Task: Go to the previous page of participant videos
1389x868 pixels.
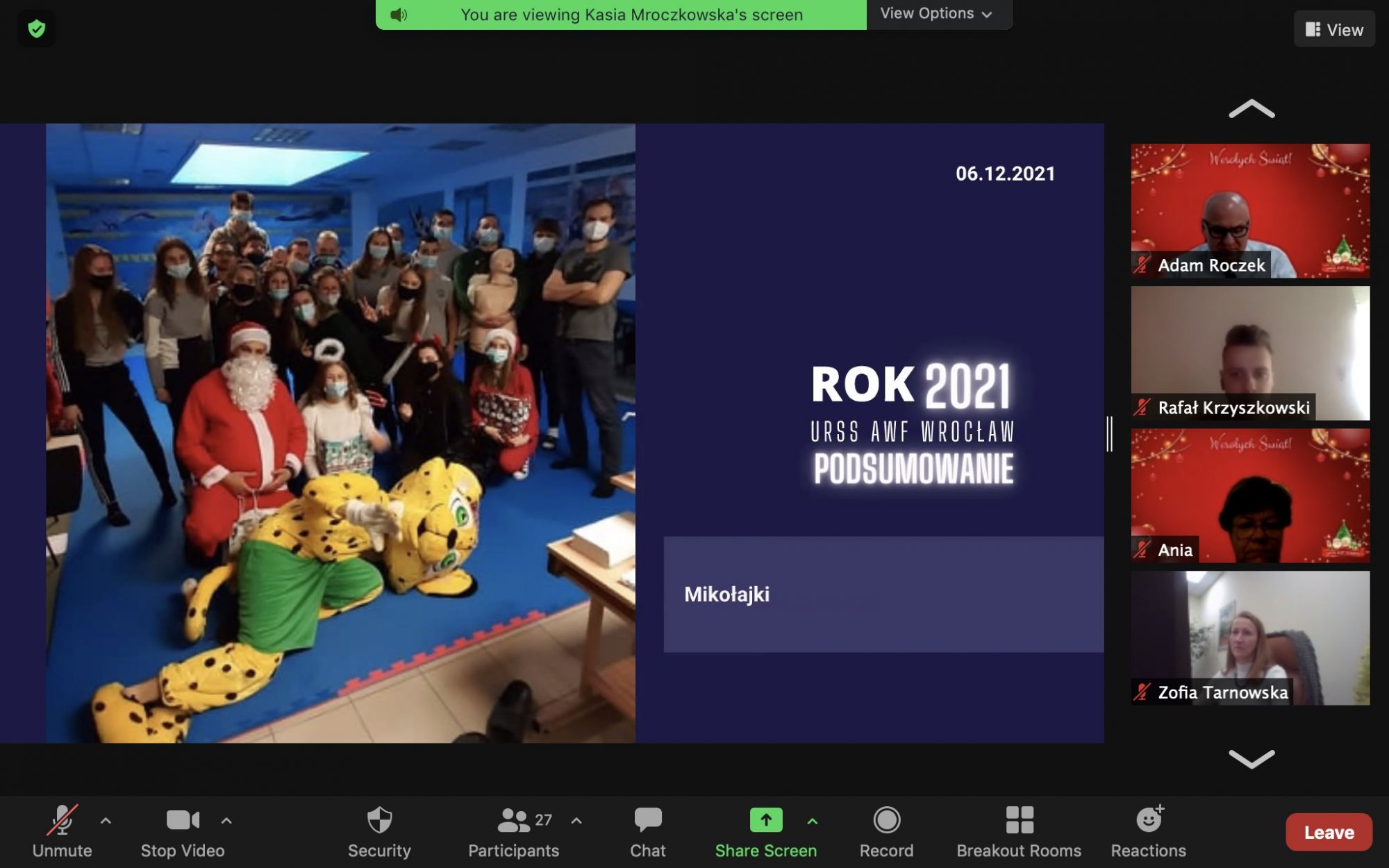Action: (1251, 109)
